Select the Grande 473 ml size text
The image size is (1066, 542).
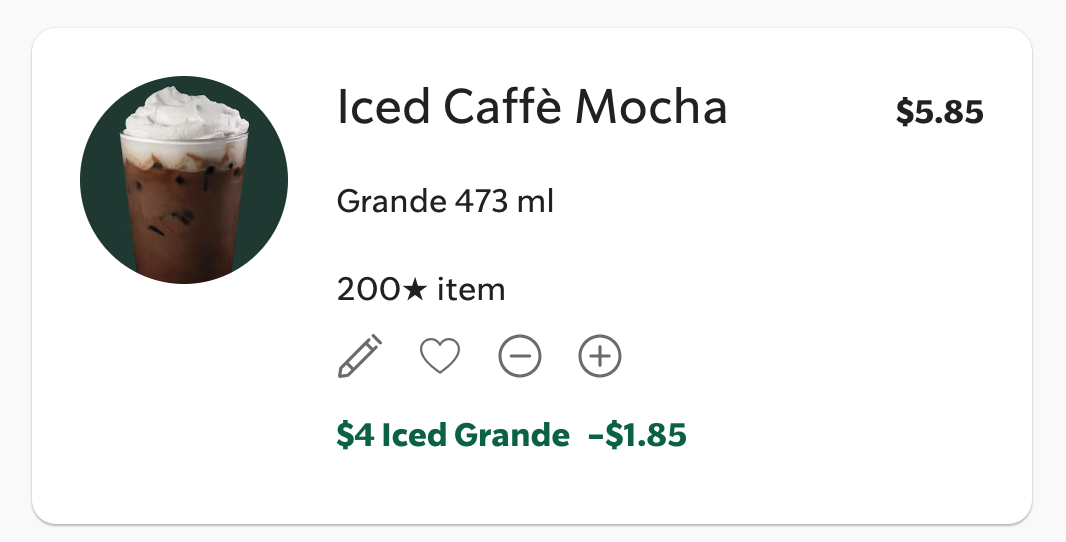click(445, 202)
